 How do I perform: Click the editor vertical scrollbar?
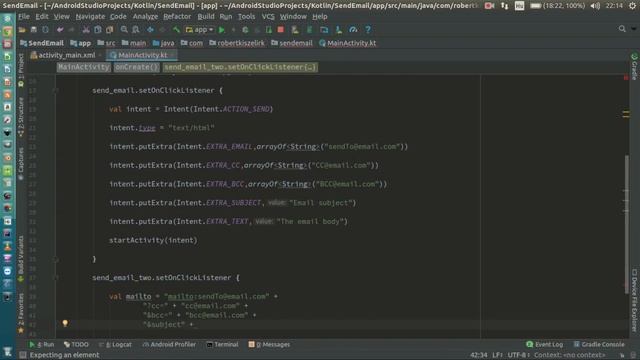click(626, 224)
